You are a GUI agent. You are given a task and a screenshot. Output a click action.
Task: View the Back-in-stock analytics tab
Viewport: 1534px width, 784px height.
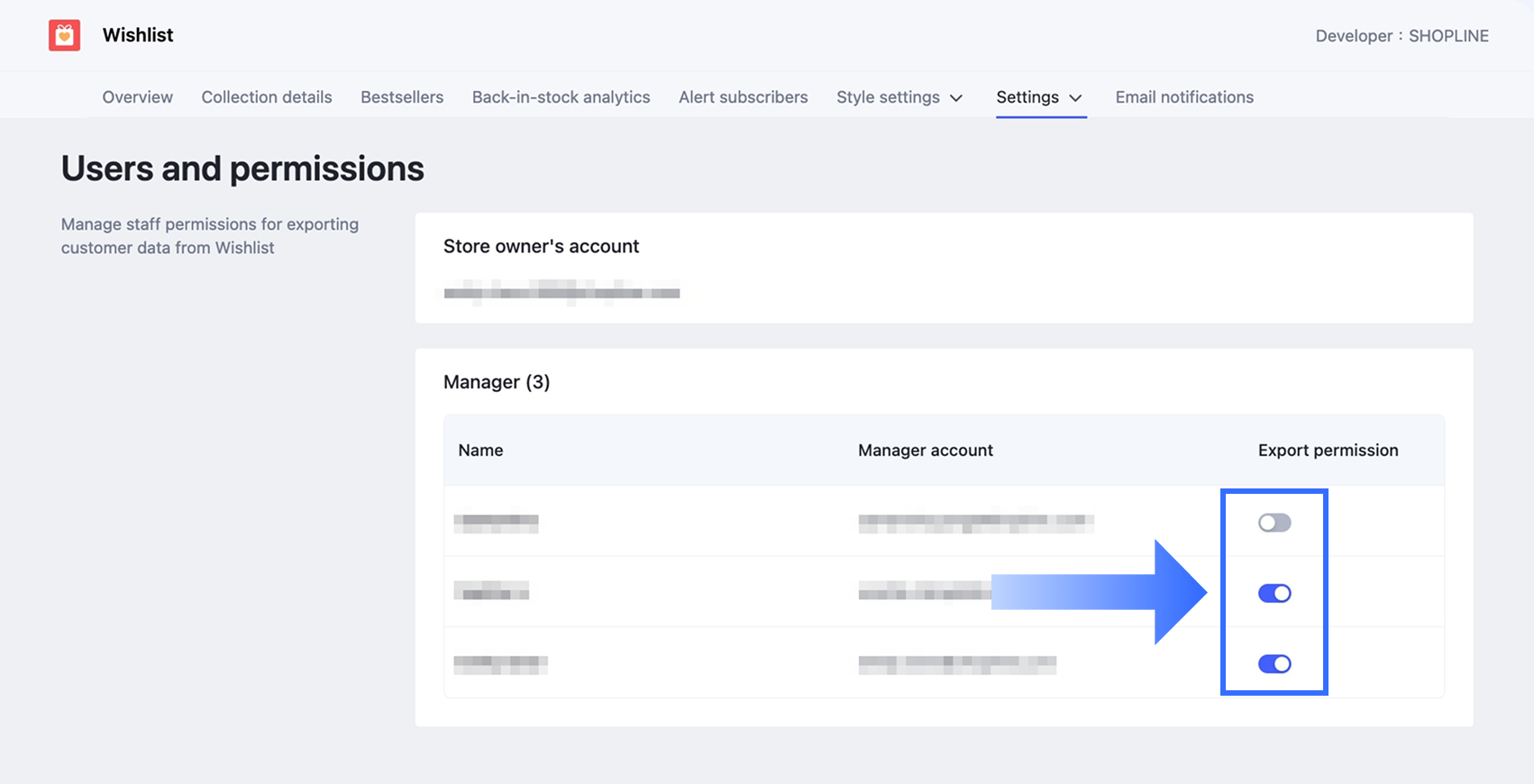(561, 97)
